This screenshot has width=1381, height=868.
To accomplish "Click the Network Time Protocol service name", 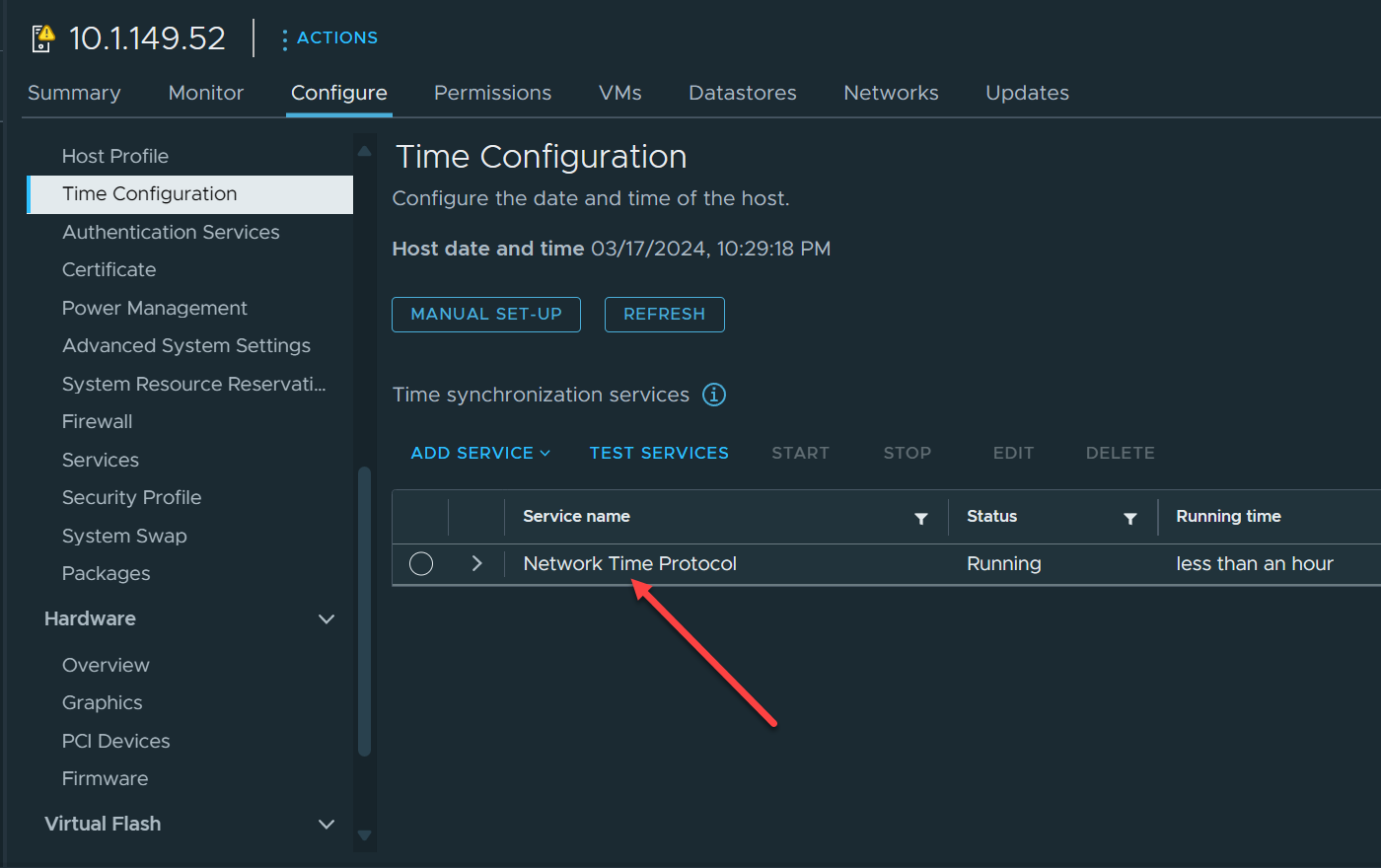I will click(629, 563).
